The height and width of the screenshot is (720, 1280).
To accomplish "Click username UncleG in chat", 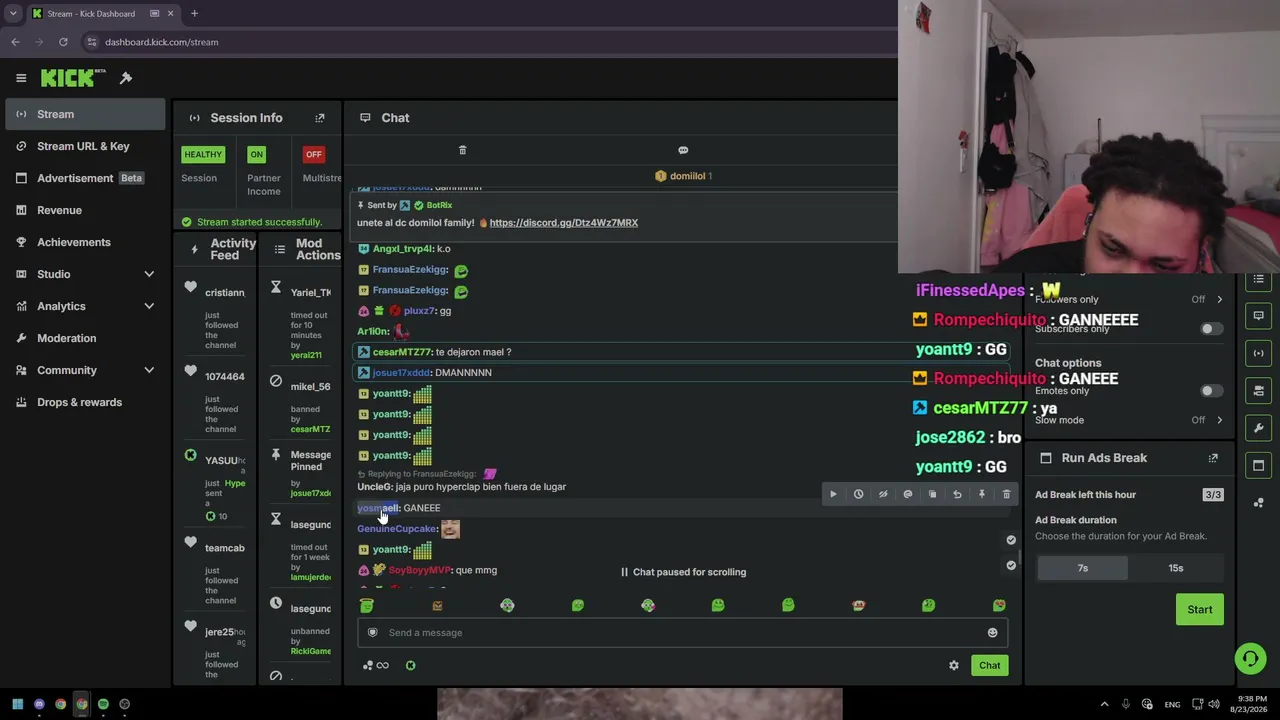I will tap(375, 487).
